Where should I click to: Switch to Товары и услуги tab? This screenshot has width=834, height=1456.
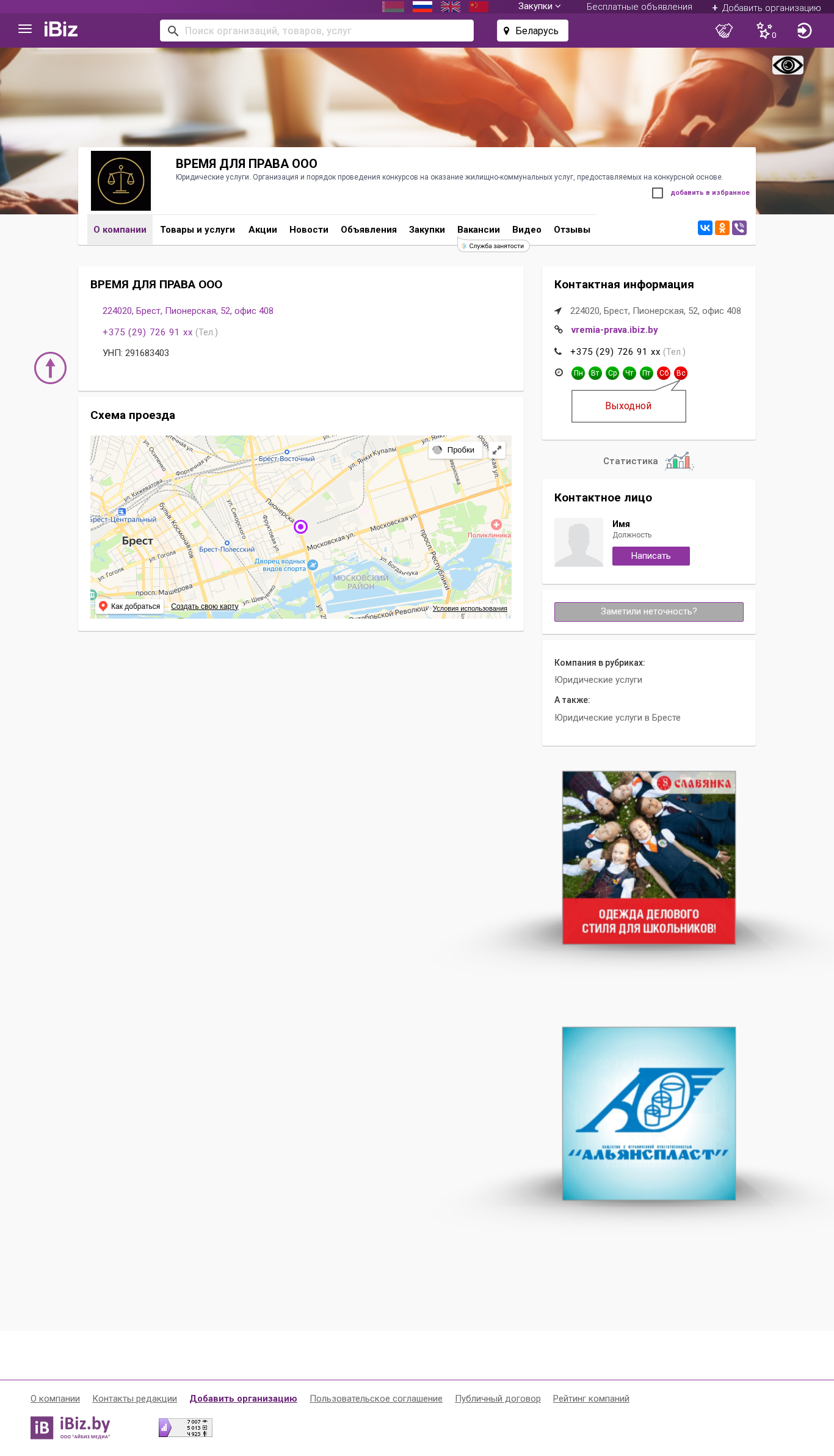coord(197,230)
